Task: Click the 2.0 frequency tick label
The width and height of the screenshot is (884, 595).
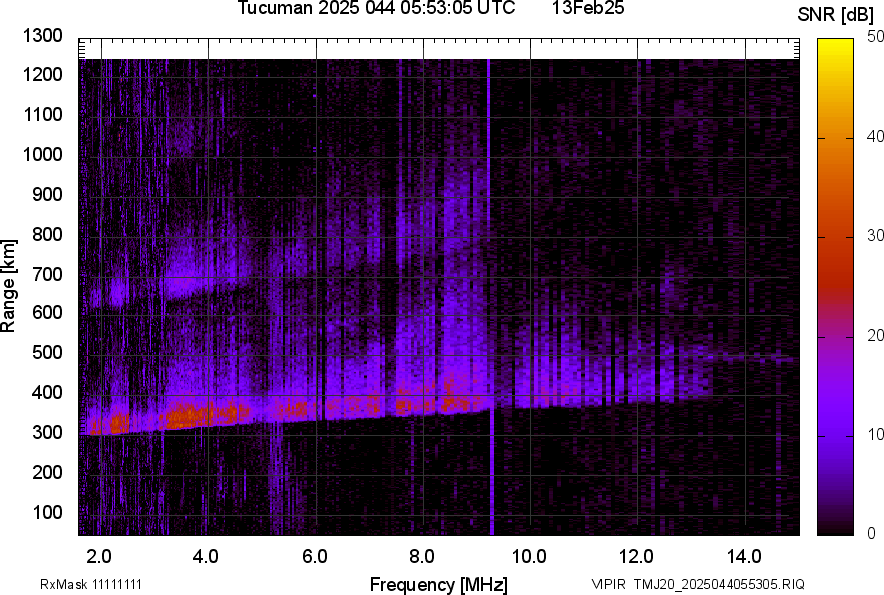Action: click(x=98, y=556)
